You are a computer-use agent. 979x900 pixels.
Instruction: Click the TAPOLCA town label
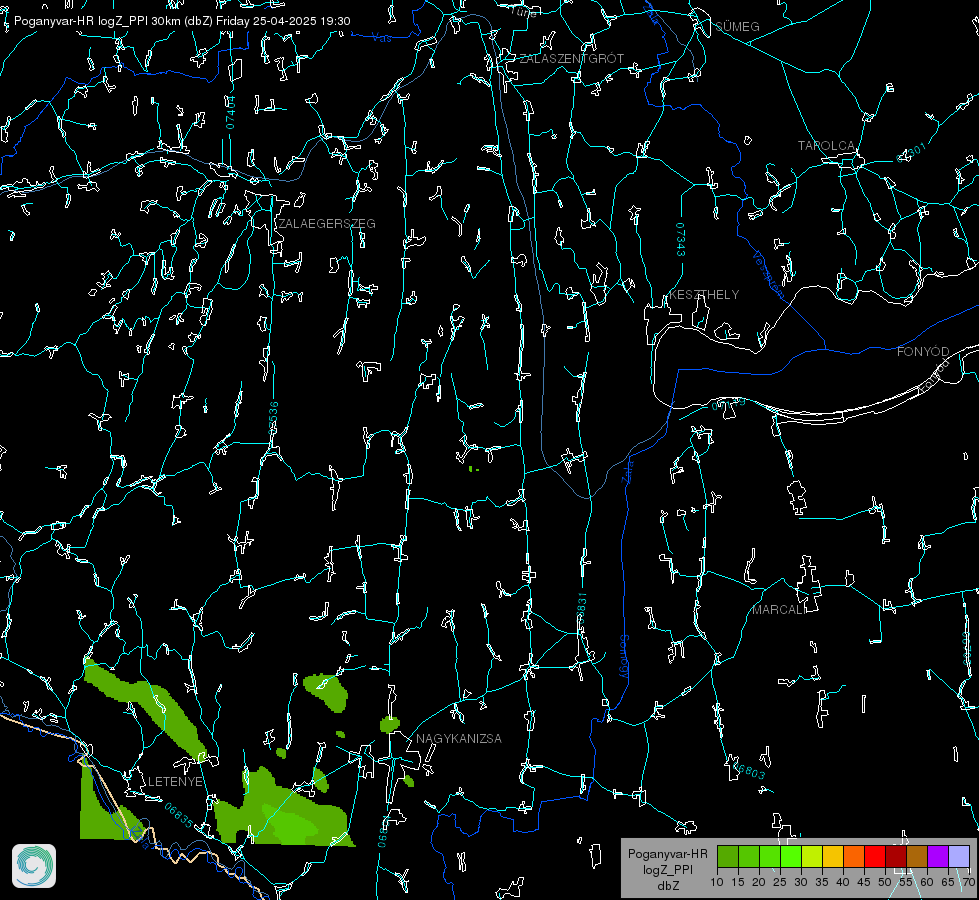(x=827, y=146)
